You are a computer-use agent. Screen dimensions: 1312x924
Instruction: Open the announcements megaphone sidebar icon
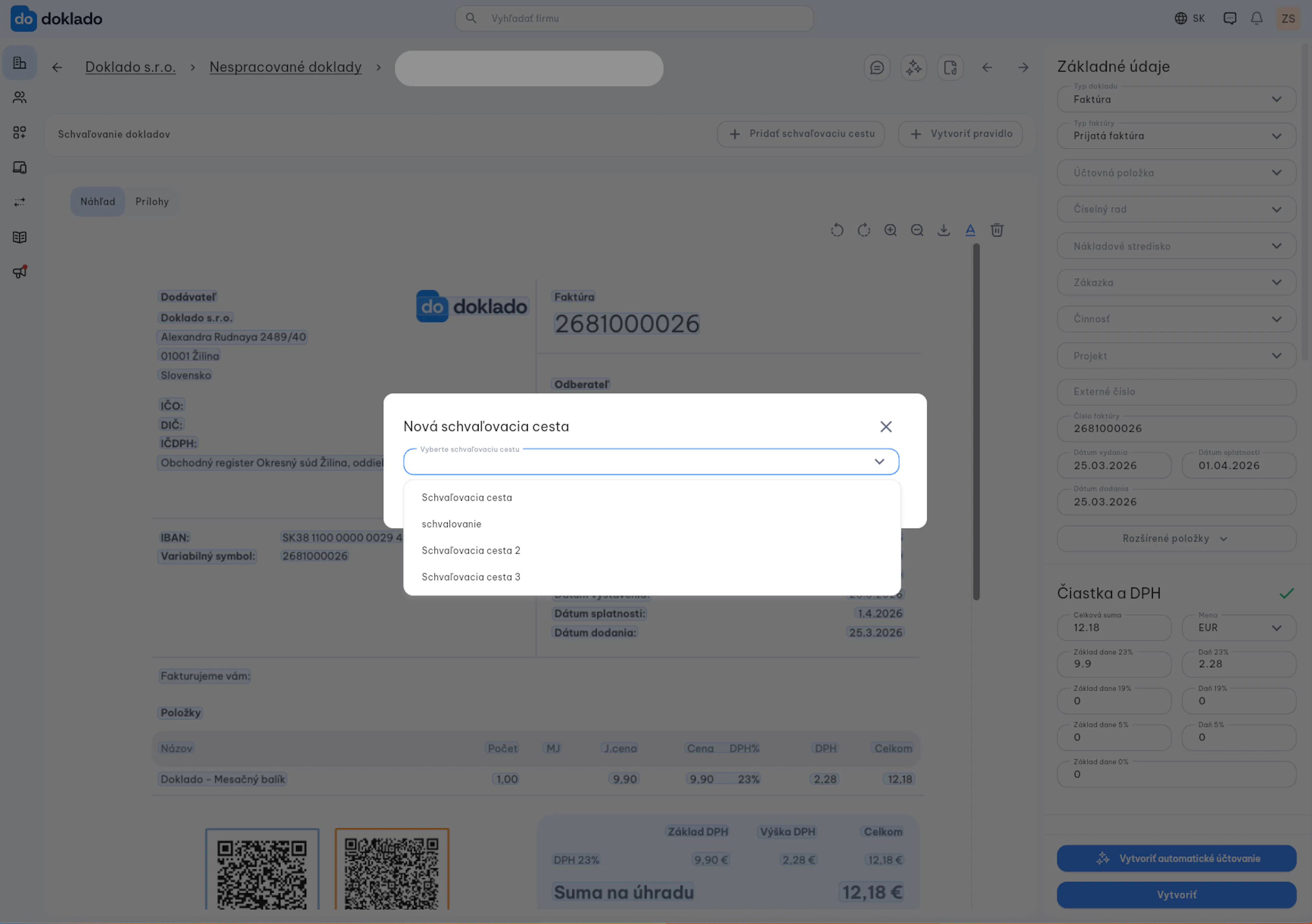(20, 272)
